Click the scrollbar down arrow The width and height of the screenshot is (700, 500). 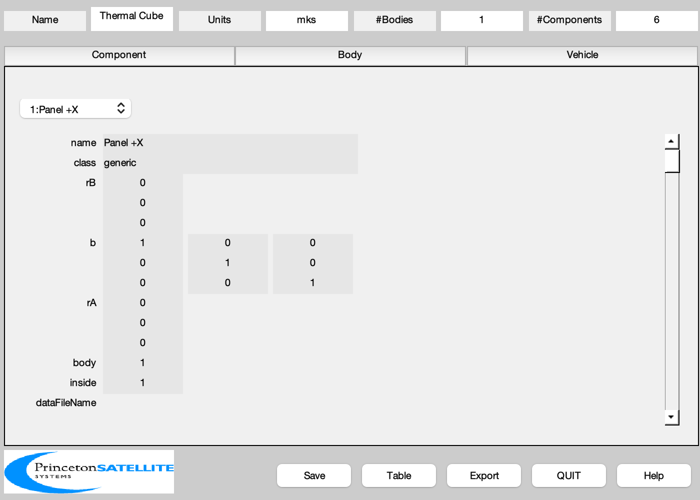(671, 417)
